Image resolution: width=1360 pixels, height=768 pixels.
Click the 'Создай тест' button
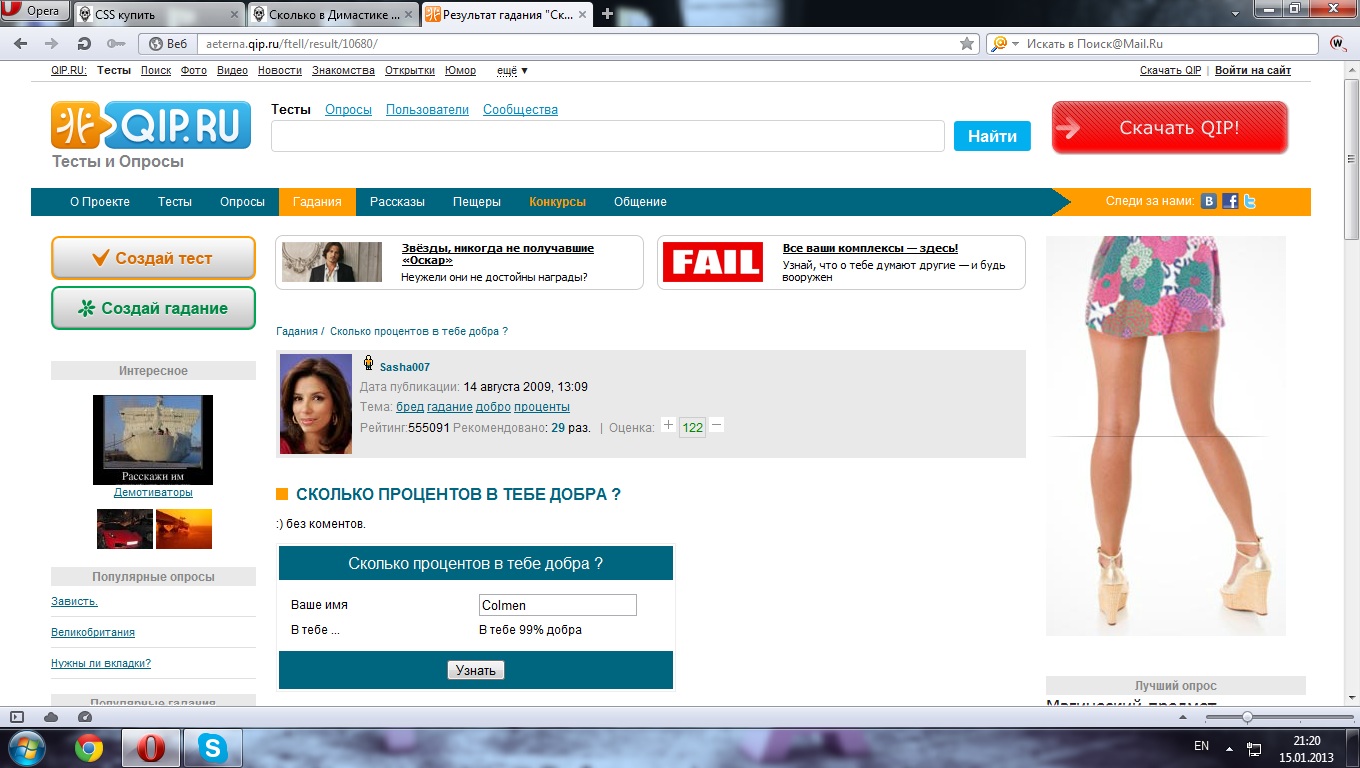[153, 258]
